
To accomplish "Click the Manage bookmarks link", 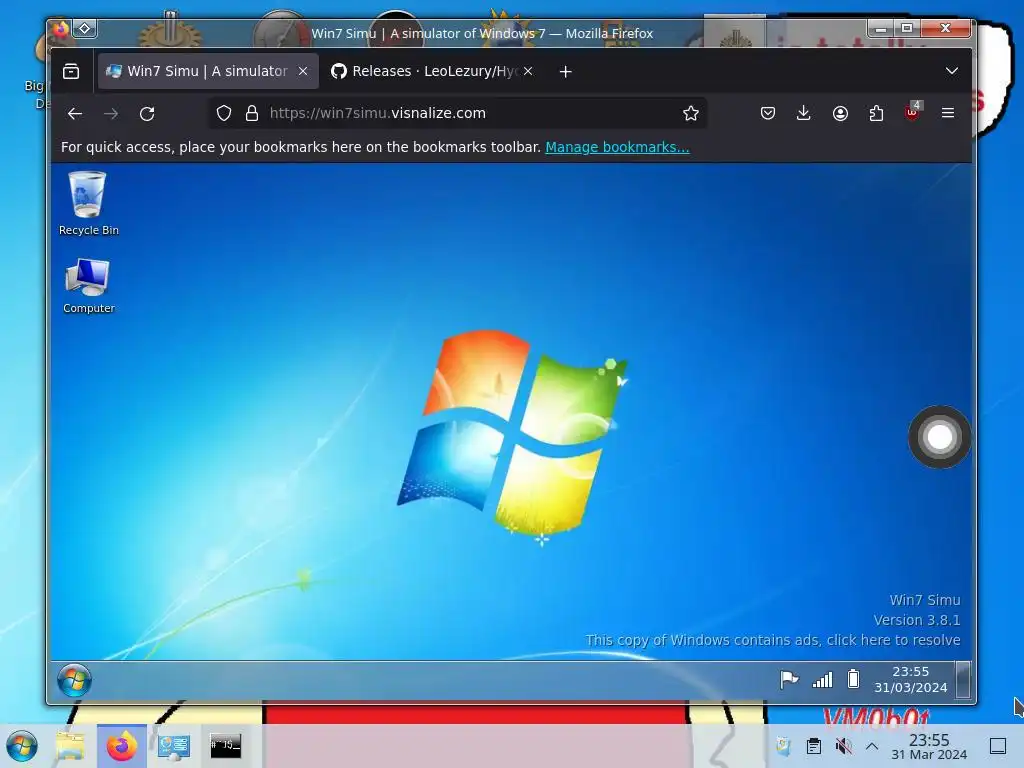I will [x=617, y=147].
